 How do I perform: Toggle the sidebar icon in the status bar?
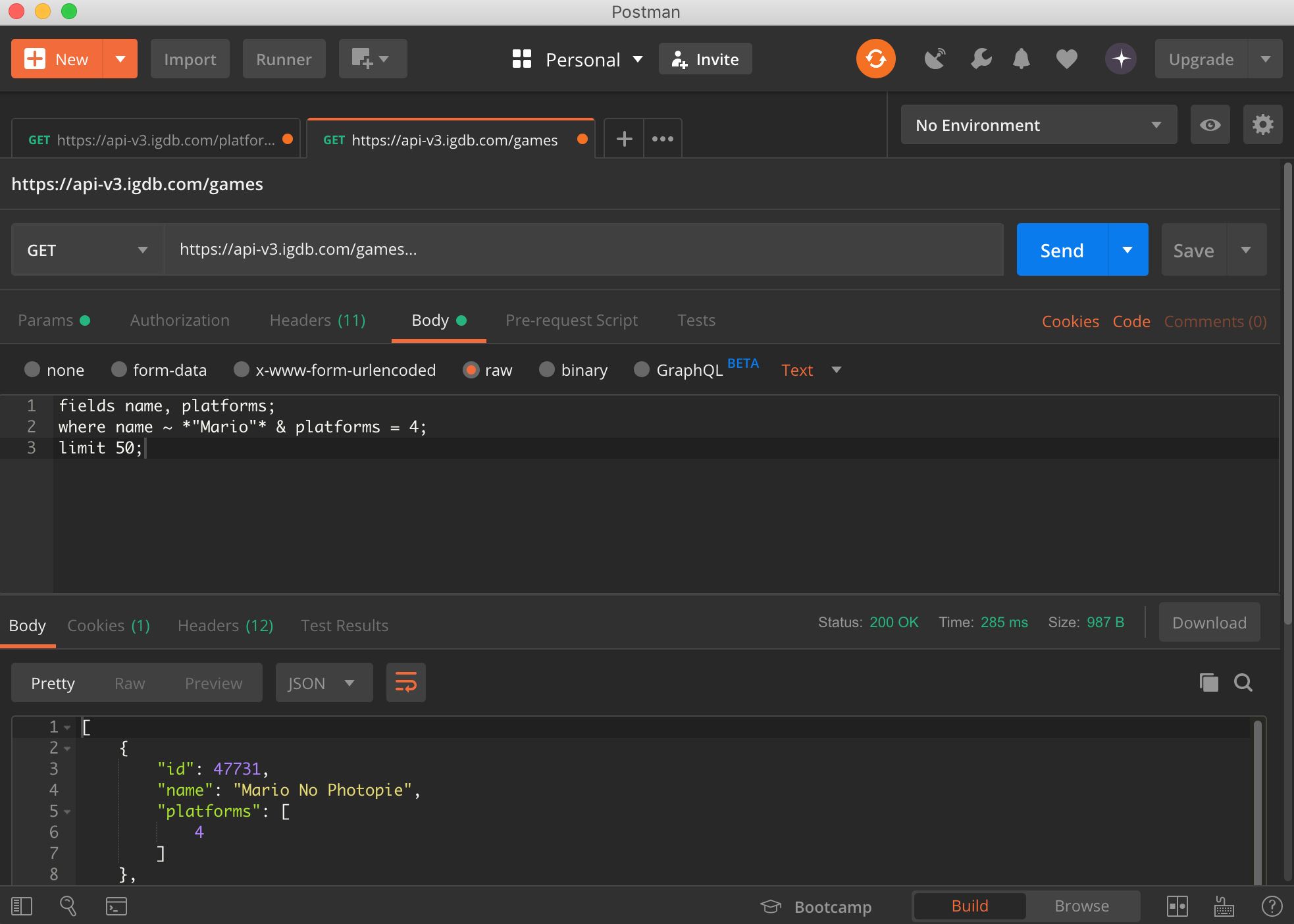22,906
